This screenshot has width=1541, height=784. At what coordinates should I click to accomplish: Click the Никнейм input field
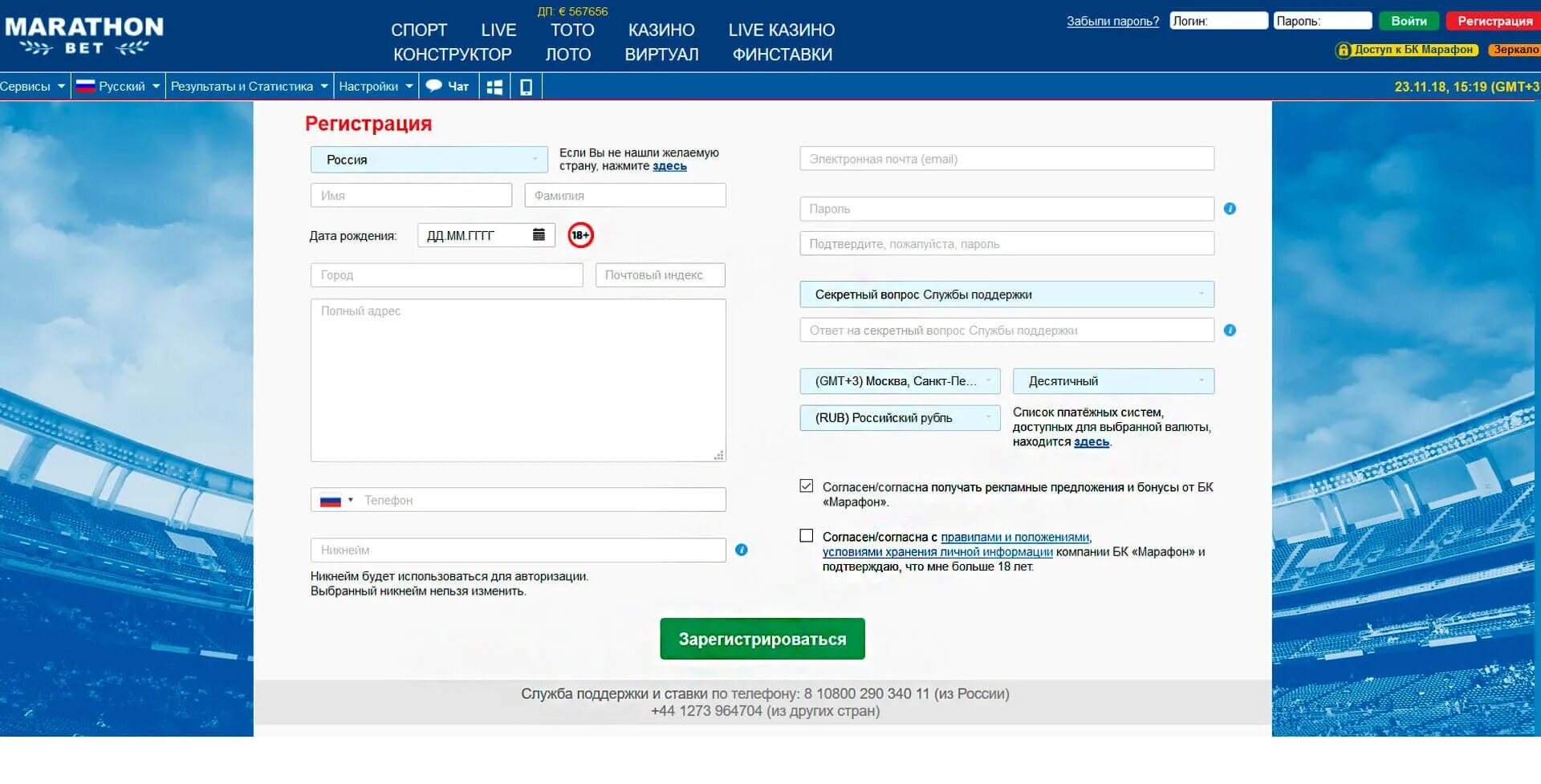point(518,550)
